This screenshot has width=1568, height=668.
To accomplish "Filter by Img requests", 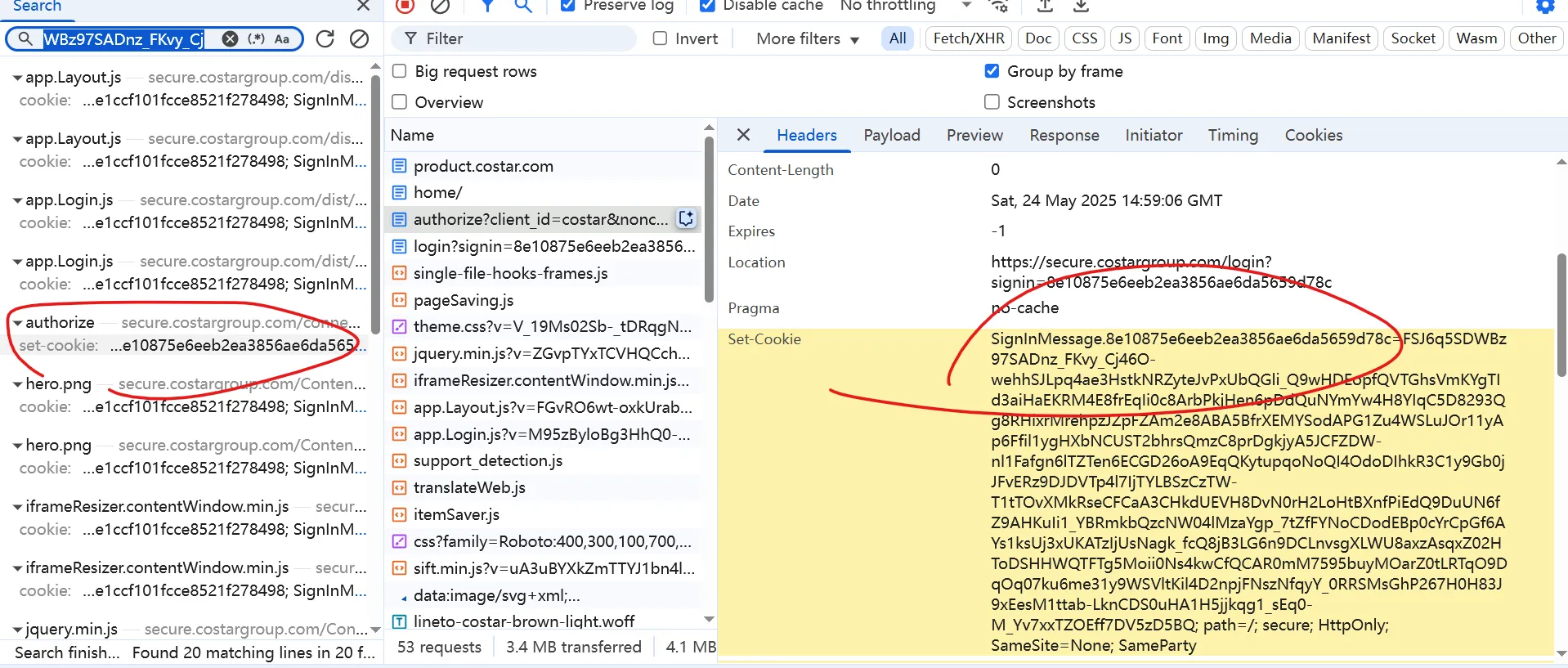I will 1216,38.
